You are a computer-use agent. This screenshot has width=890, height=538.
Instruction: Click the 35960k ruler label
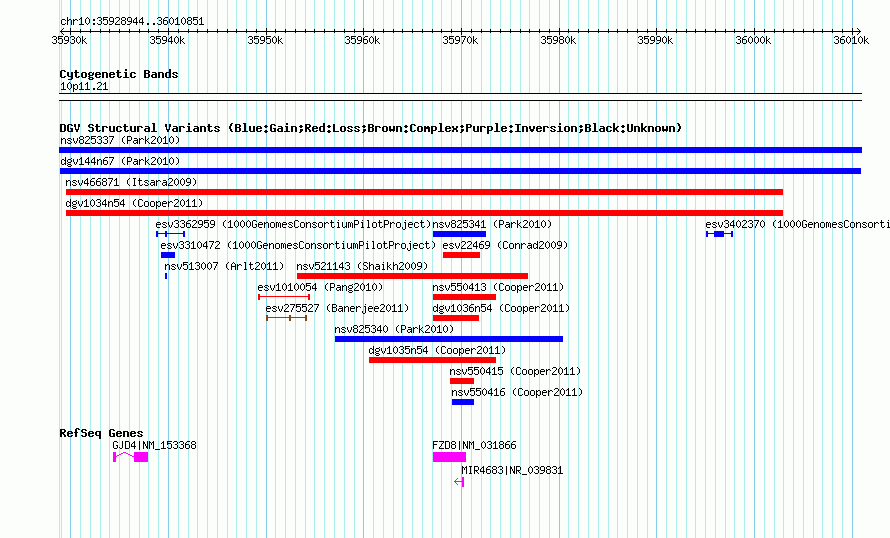coord(362,40)
